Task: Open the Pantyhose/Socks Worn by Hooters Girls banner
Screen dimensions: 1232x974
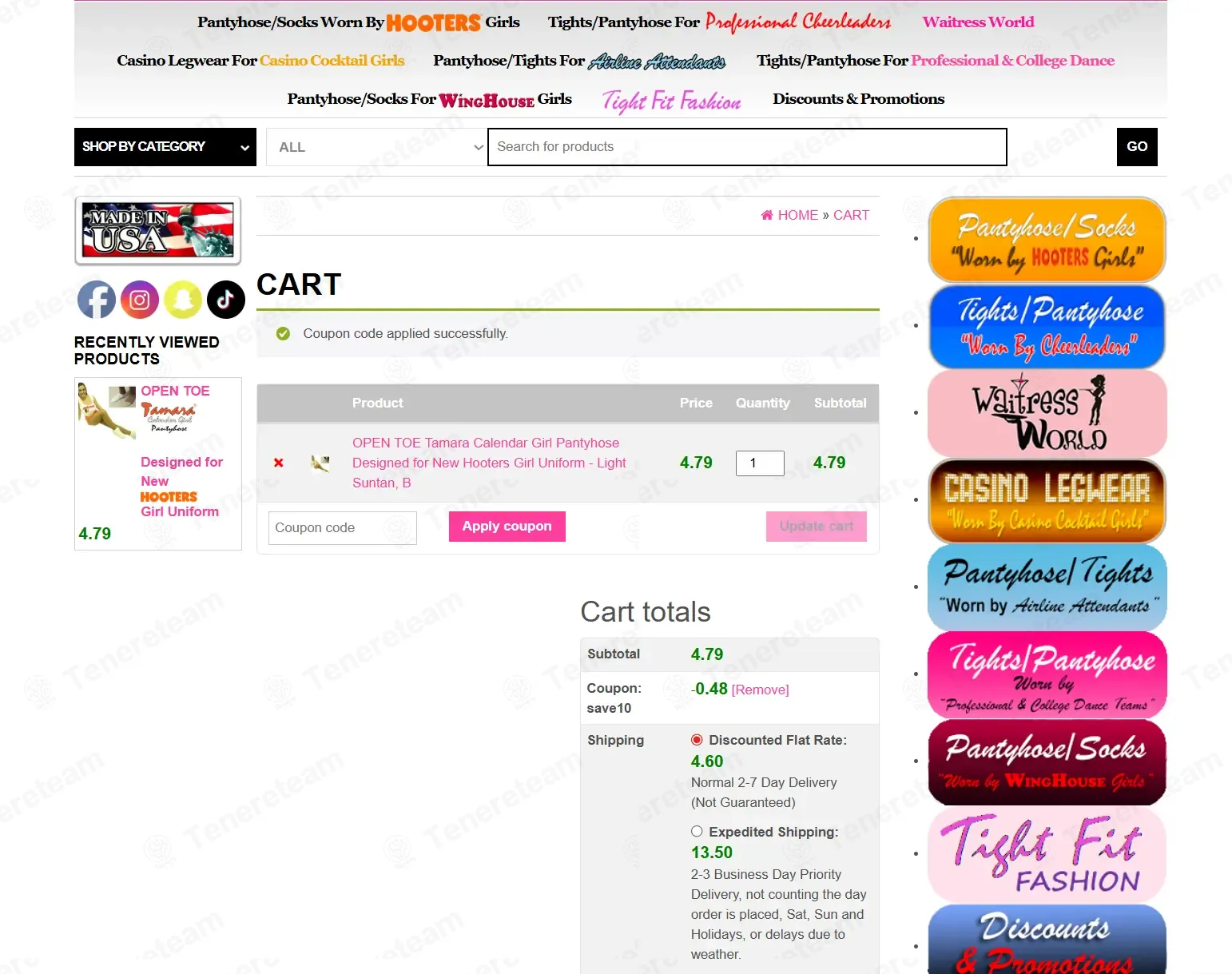Action: [1047, 240]
